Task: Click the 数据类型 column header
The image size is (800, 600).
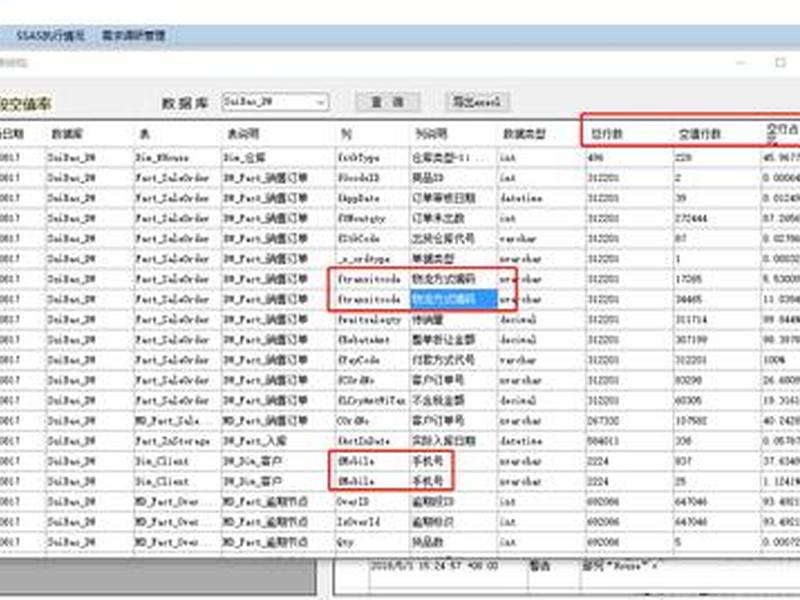Action: 524,134
